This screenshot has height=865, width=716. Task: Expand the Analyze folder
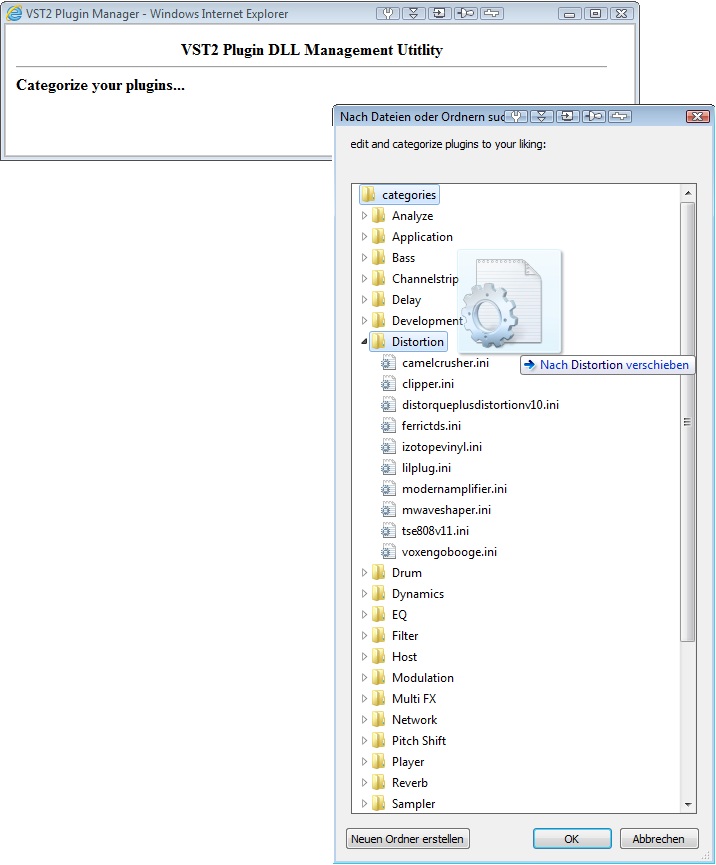coord(364,216)
